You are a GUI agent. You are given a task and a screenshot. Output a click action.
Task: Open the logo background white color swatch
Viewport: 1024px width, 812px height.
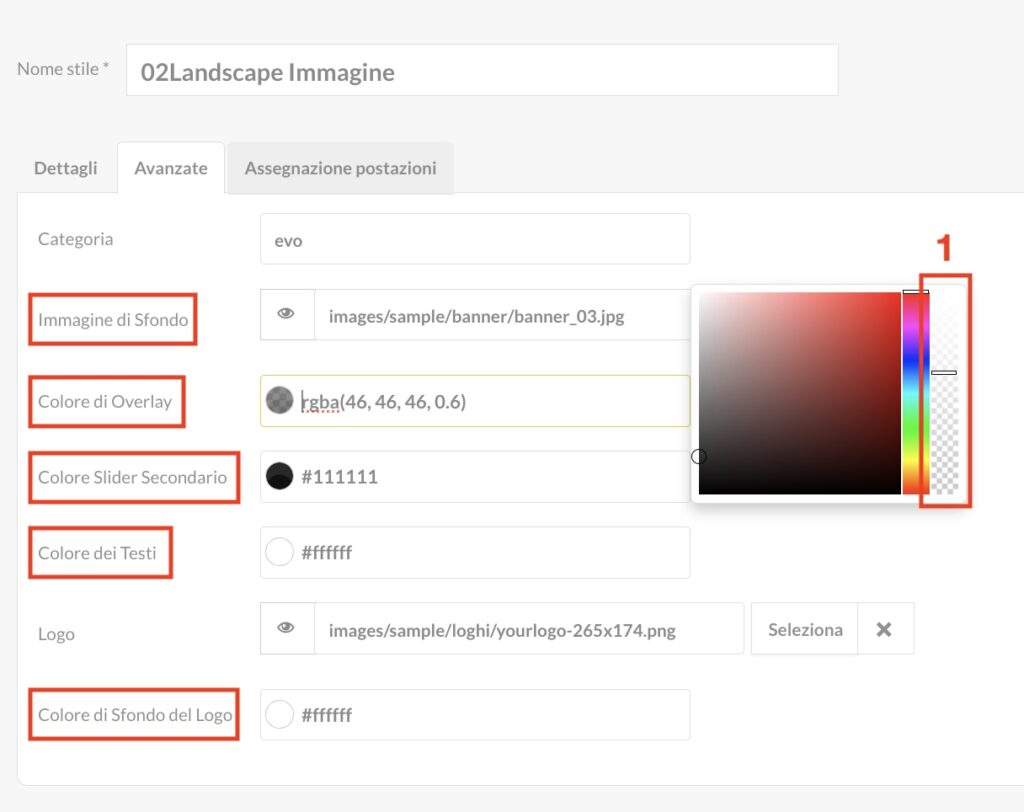pyautogui.click(x=280, y=715)
